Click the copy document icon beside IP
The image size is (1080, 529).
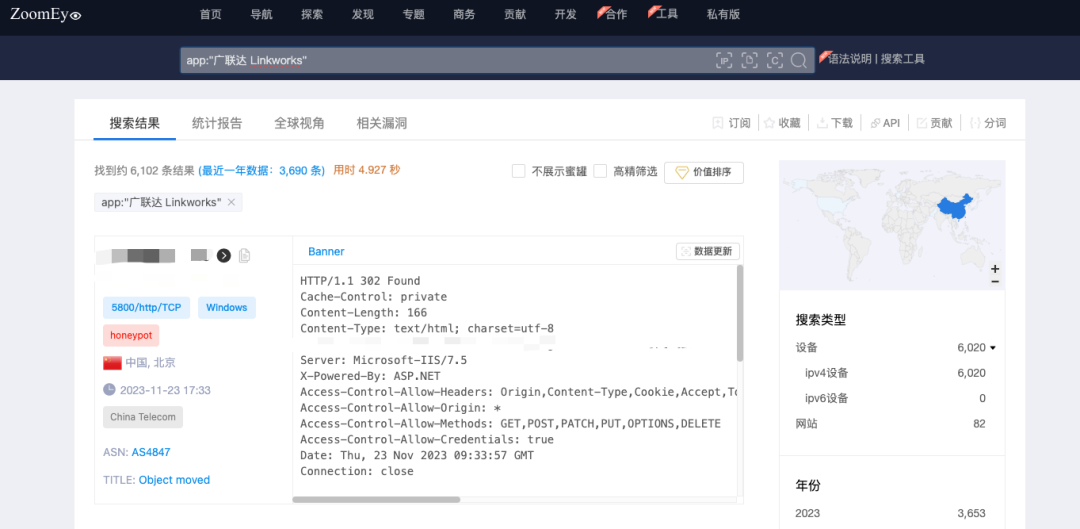click(244, 256)
